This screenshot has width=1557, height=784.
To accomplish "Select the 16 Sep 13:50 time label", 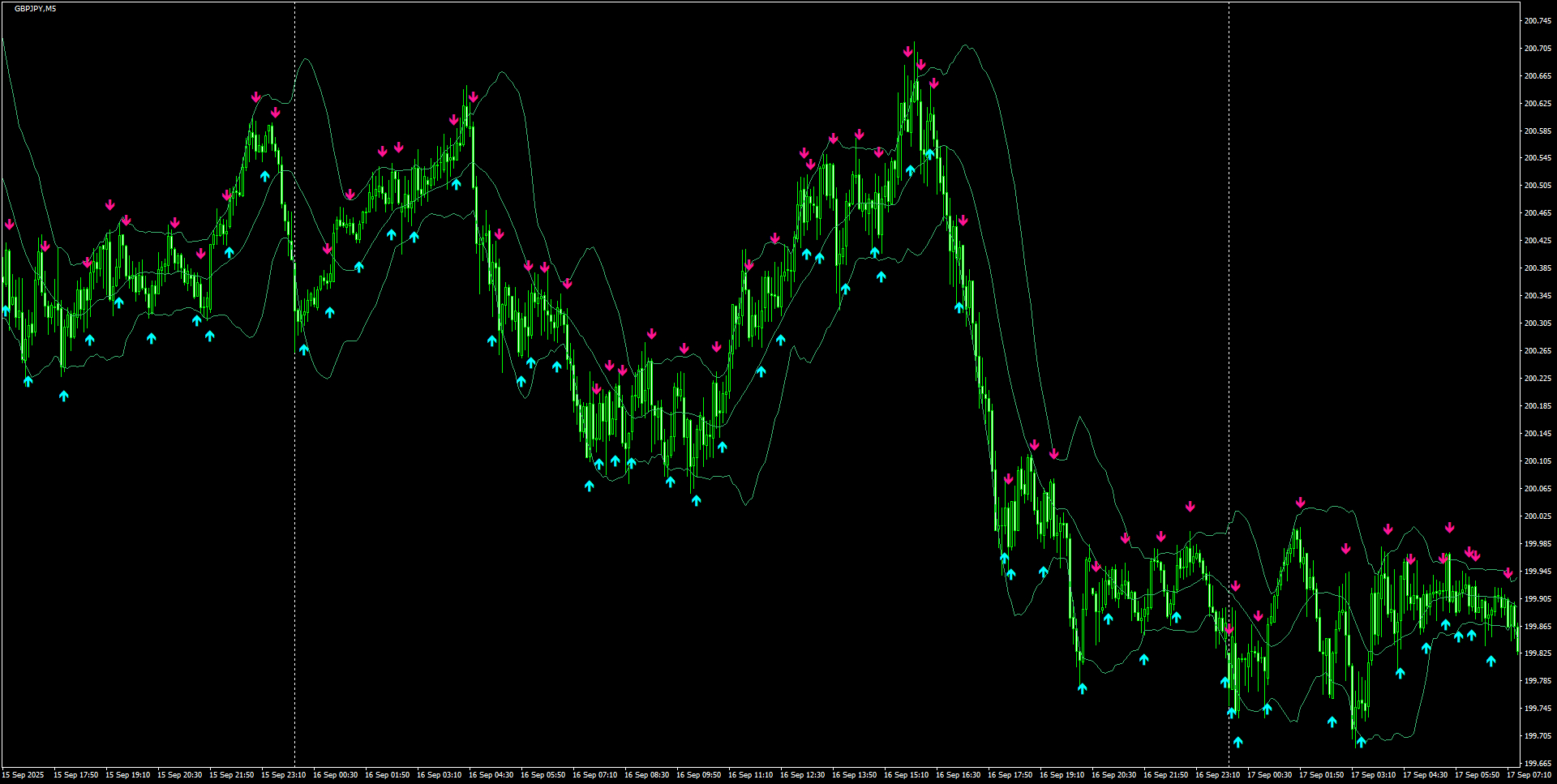I will tap(854, 775).
